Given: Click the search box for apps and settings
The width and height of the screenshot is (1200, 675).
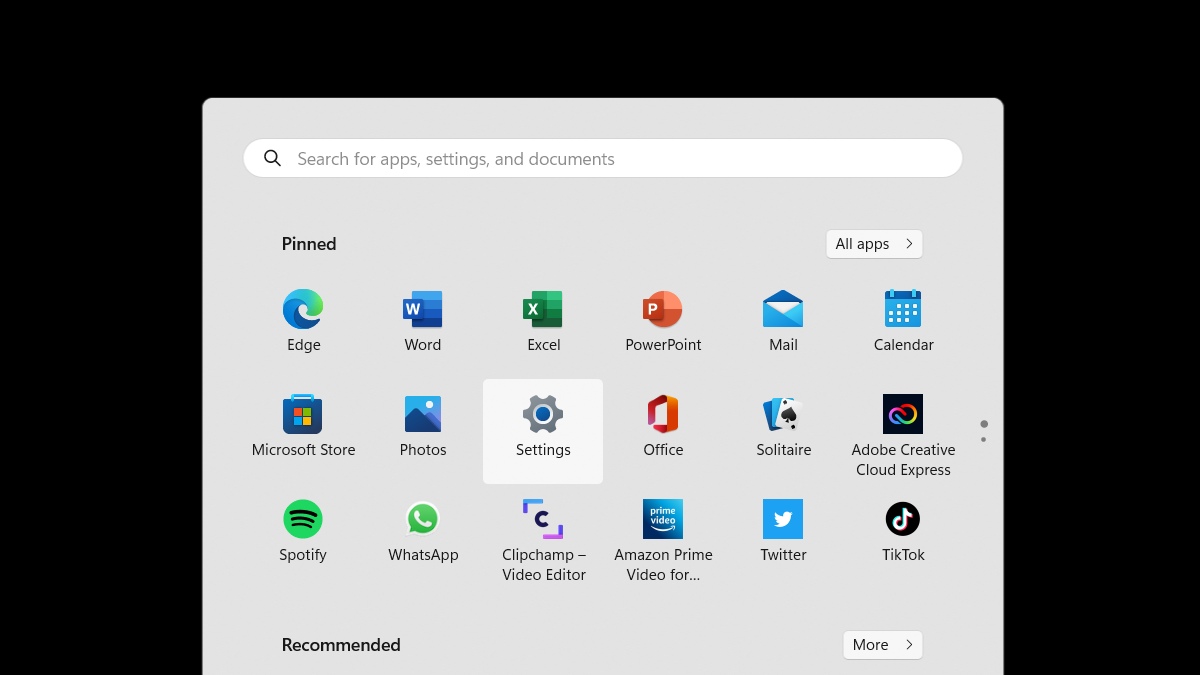Looking at the screenshot, I should [x=603, y=158].
